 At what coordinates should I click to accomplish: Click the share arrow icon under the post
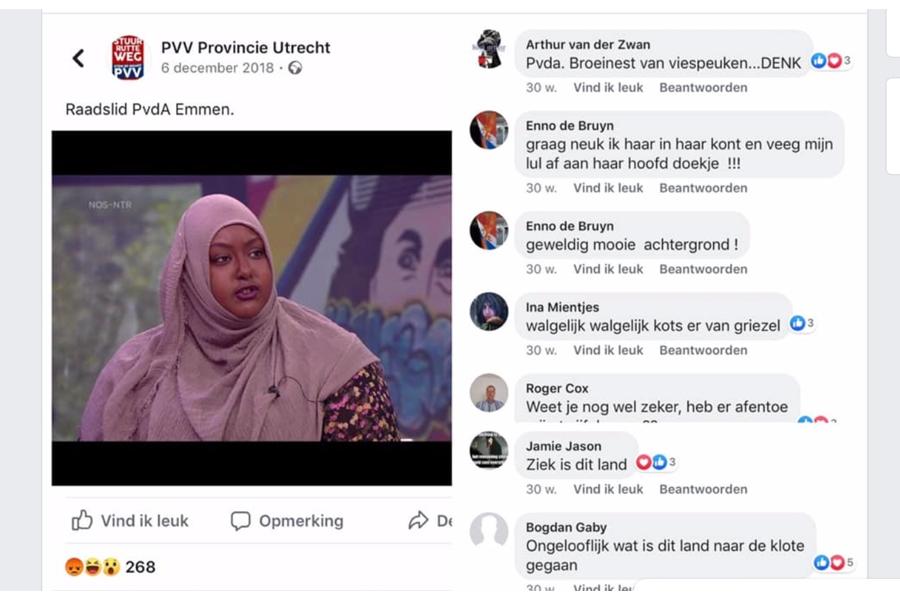(418, 520)
